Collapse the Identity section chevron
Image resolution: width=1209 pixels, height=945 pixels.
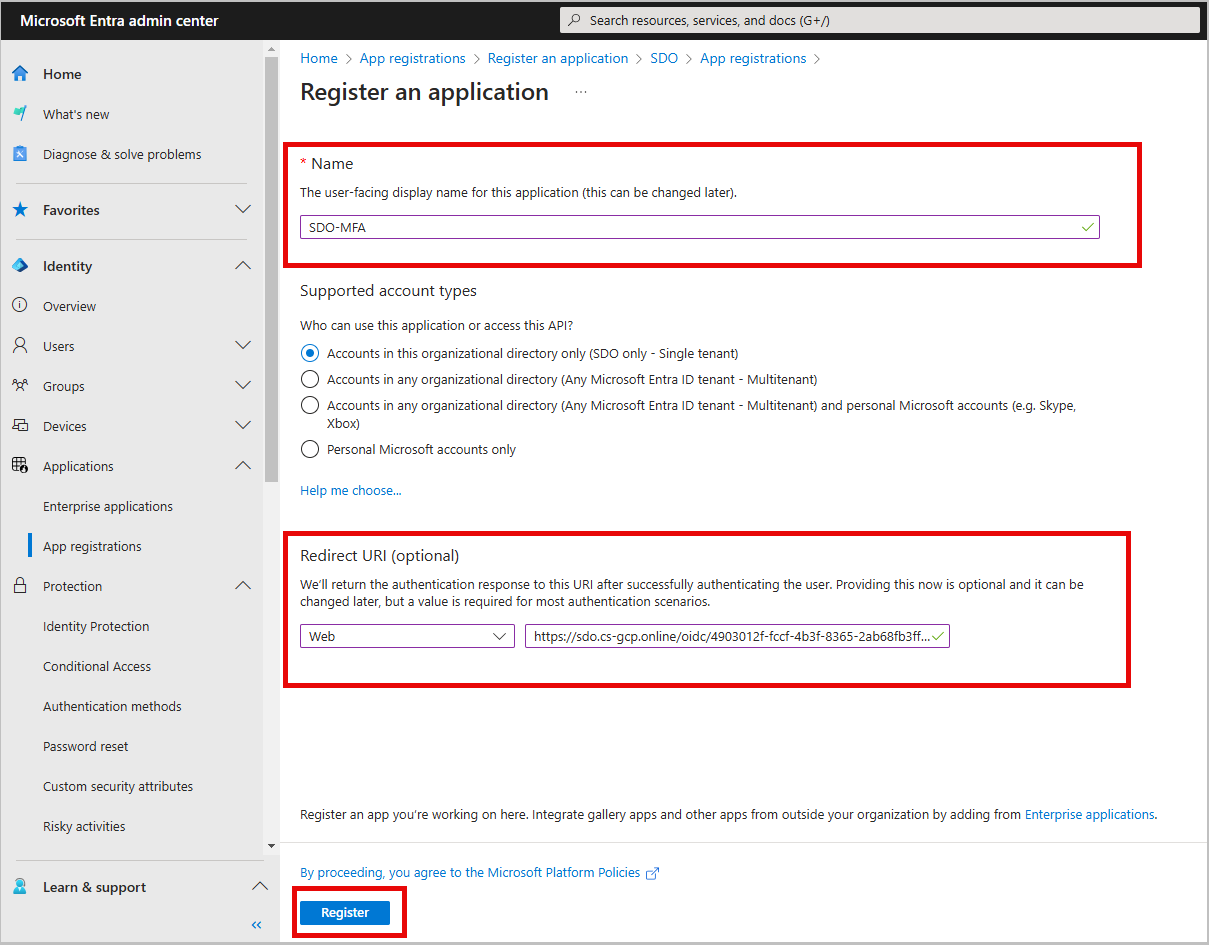(242, 266)
